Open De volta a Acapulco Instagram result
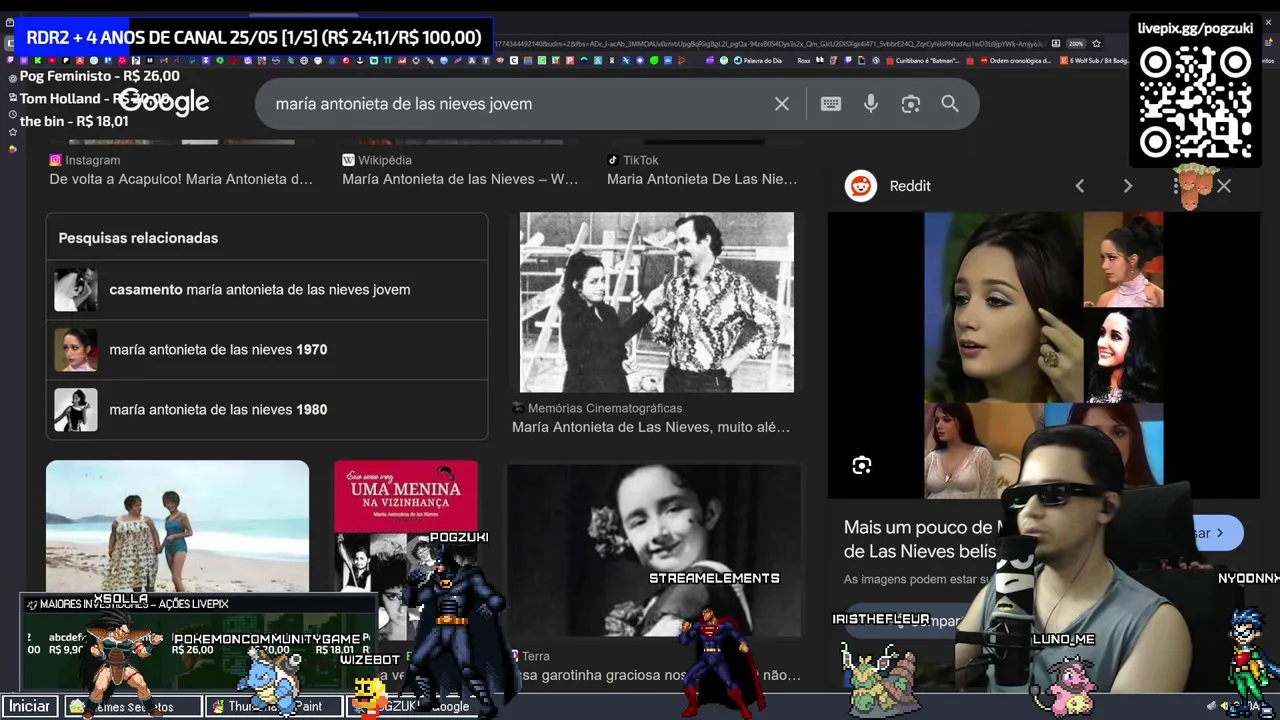Screen dimensions: 1280x720 click(x=181, y=179)
